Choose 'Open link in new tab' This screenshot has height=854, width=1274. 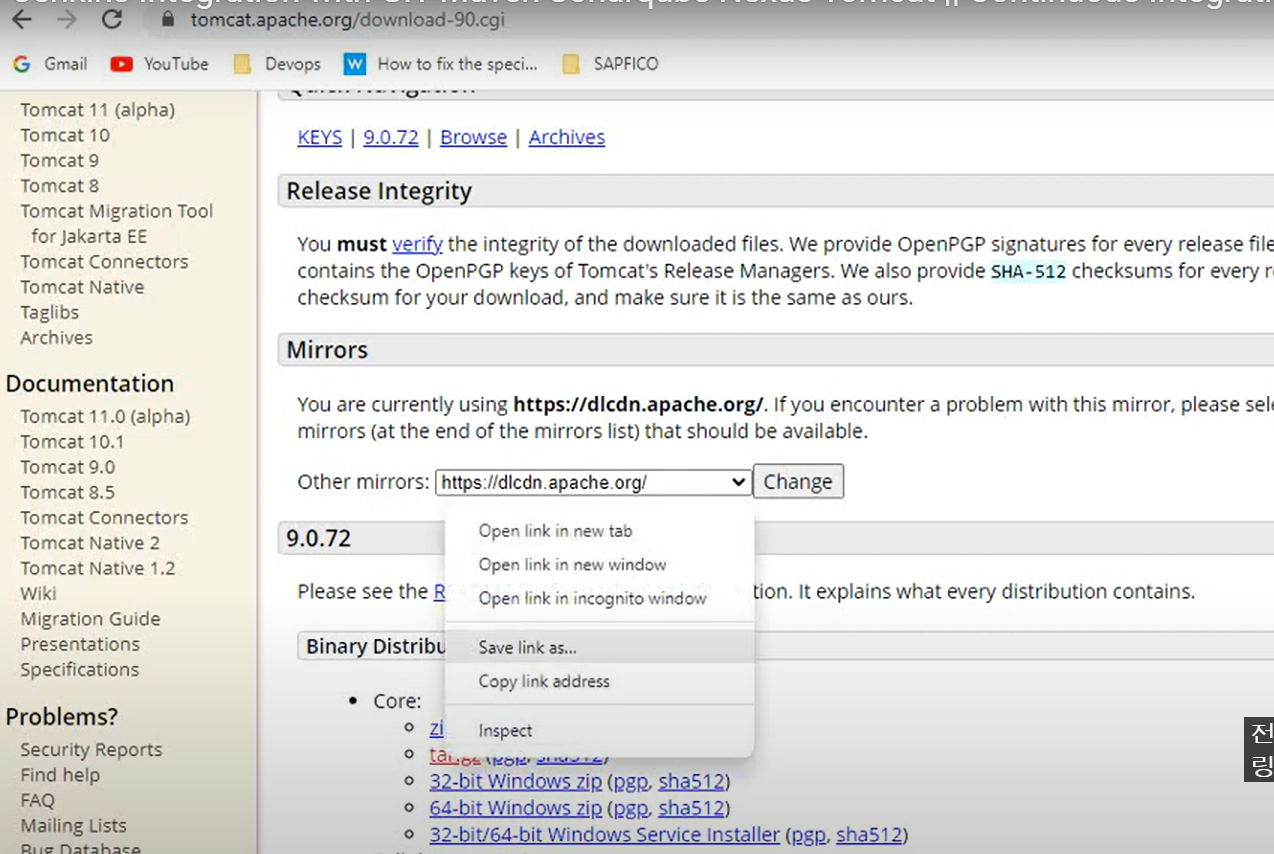pyautogui.click(x=555, y=531)
